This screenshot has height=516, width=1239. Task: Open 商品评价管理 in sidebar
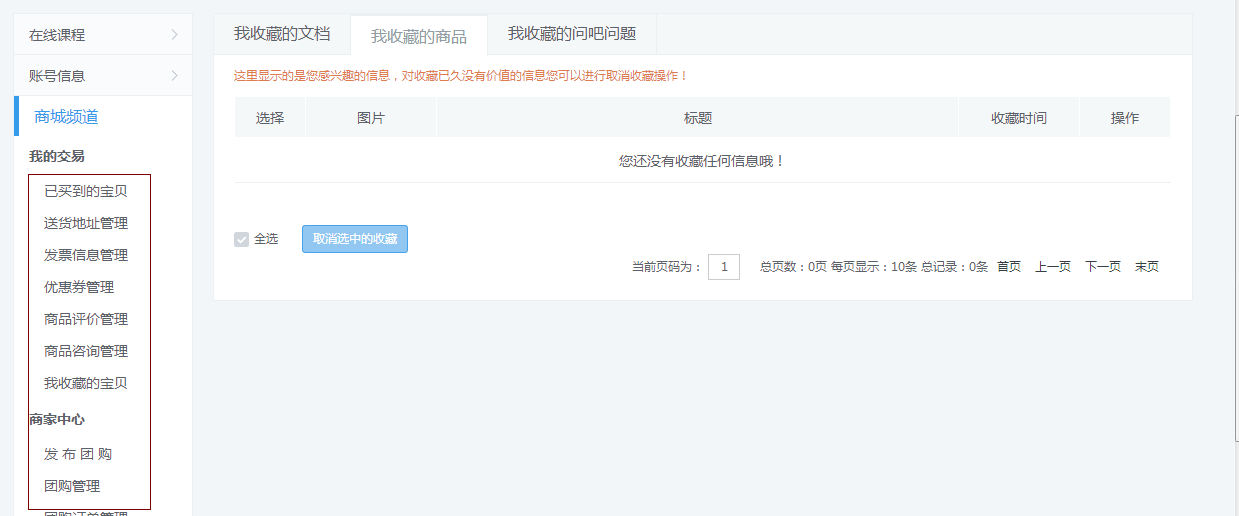(x=86, y=319)
